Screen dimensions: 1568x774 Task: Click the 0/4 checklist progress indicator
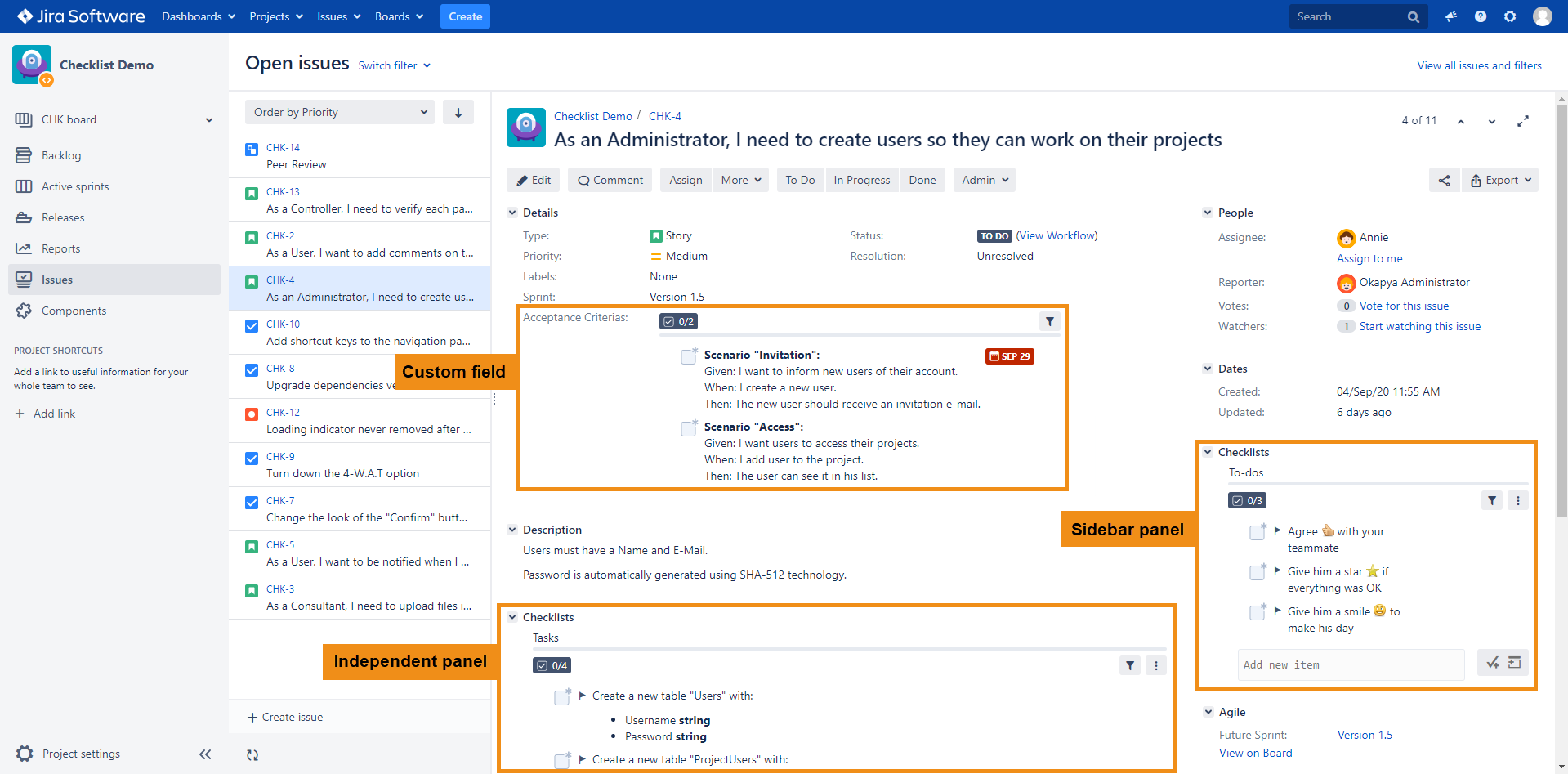click(x=552, y=665)
